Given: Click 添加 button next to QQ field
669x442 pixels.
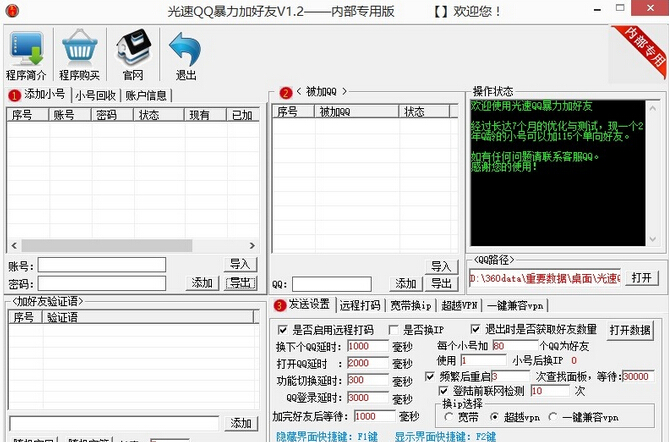Looking at the screenshot, I should tap(406, 284).
